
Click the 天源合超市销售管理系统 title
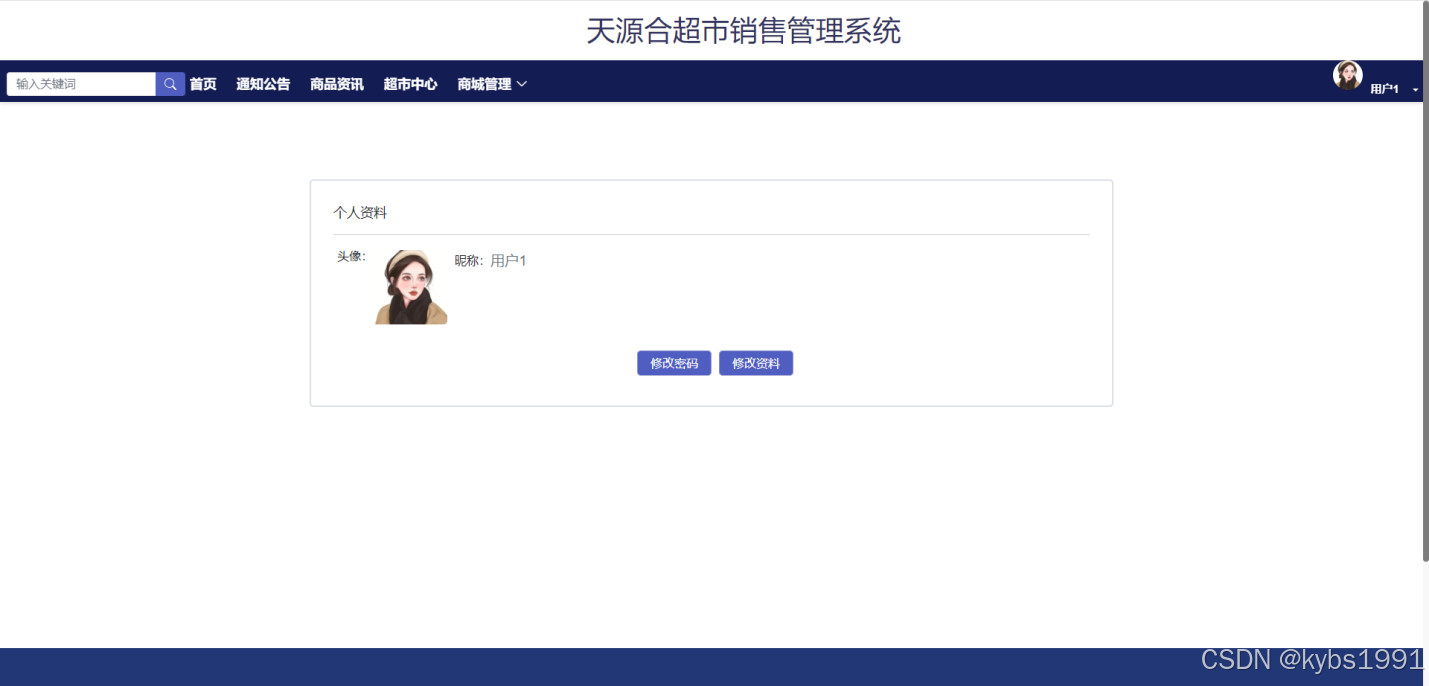(743, 31)
